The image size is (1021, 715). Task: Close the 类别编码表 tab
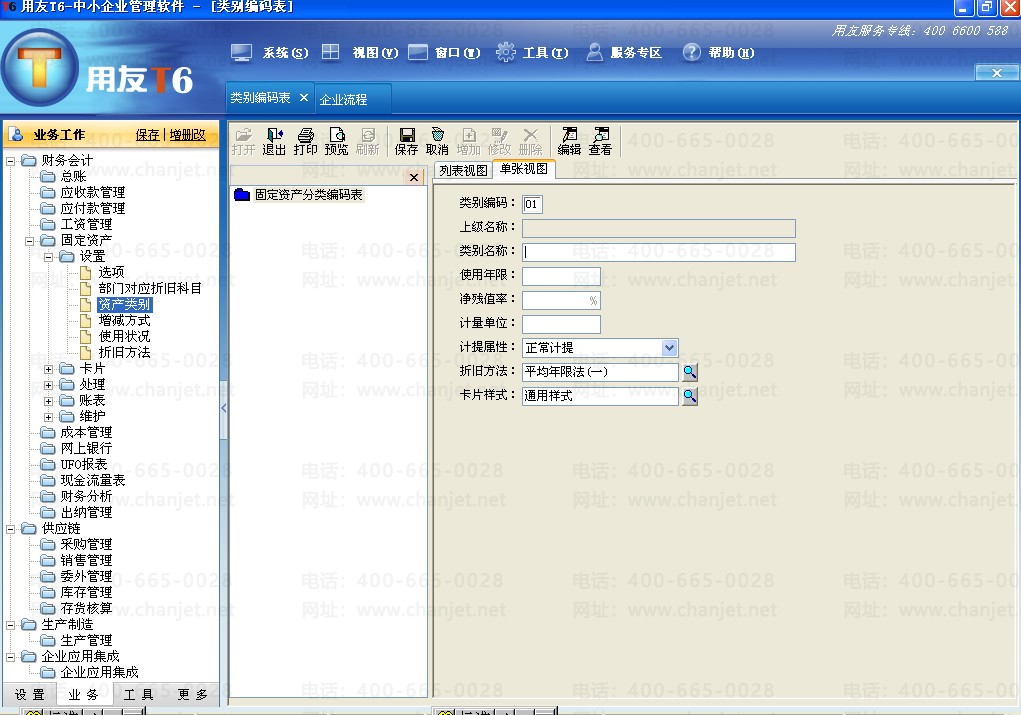pyautogui.click(x=303, y=98)
